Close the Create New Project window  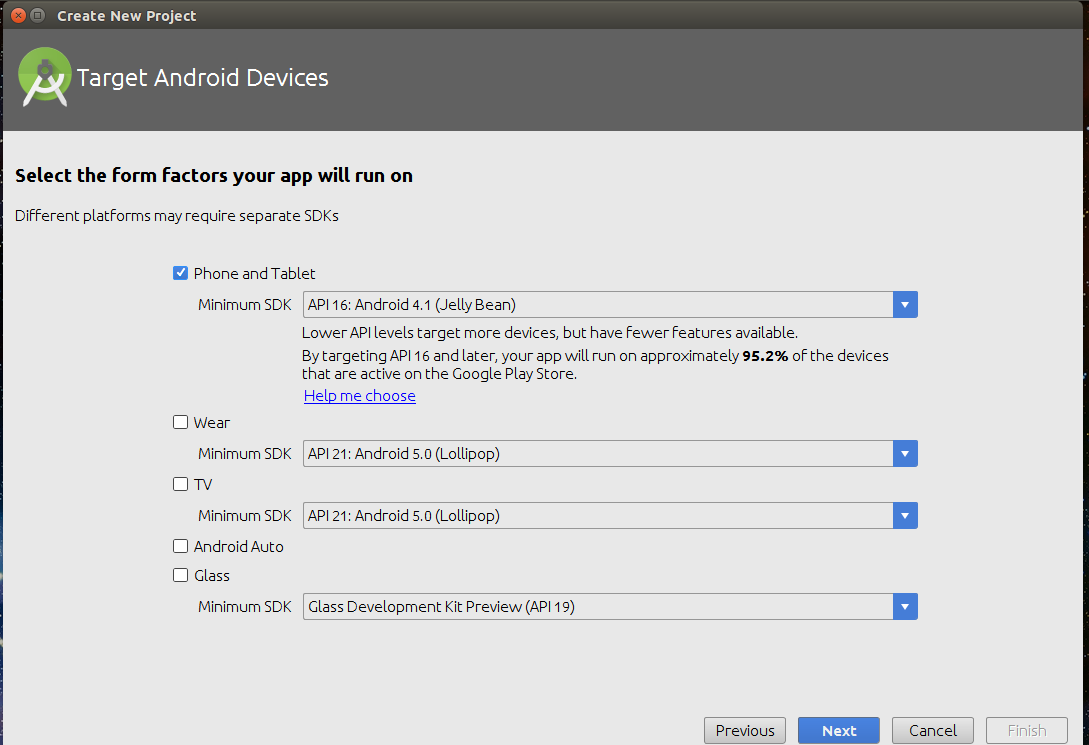pyautogui.click(x=15, y=15)
